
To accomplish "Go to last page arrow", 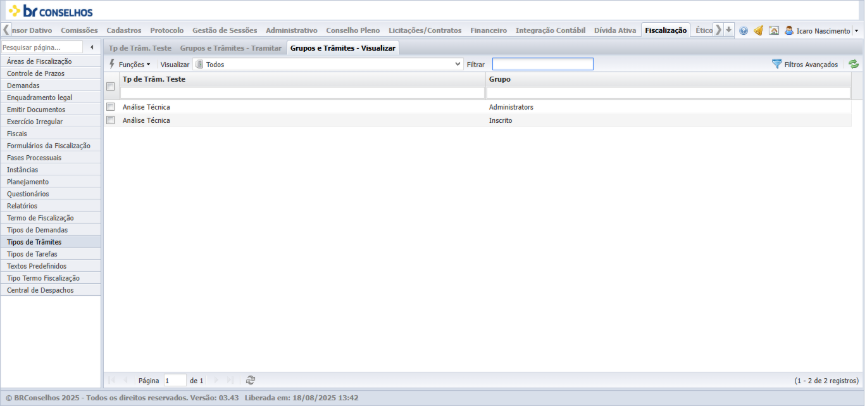I will 230,380.
